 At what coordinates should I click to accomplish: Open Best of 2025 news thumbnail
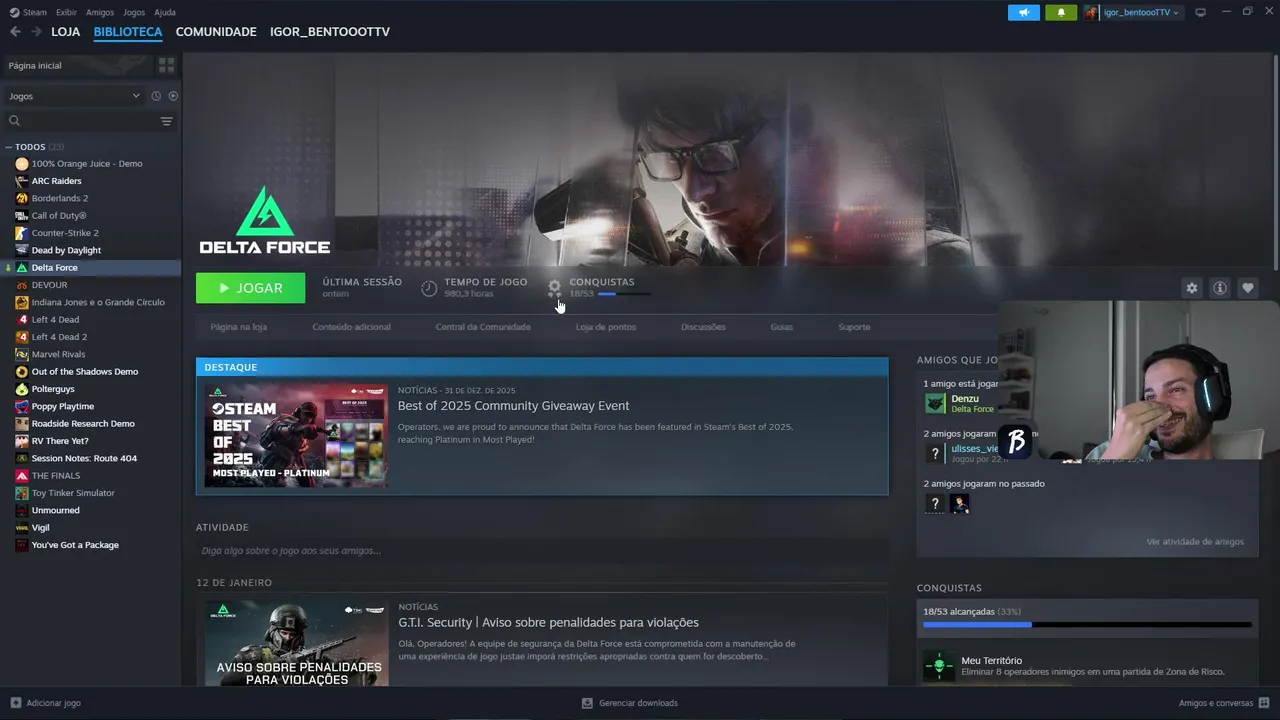click(x=296, y=436)
